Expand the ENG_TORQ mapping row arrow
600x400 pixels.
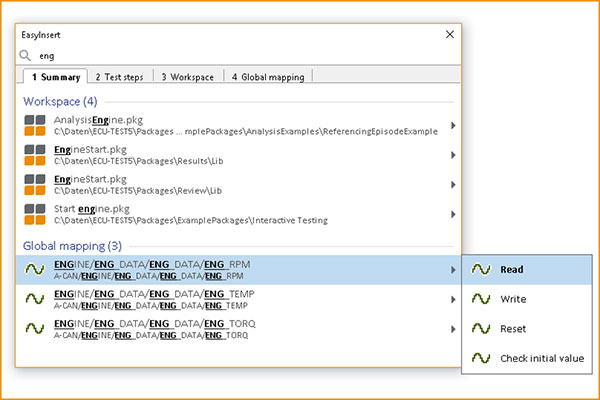pyautogui.click(x=454, y=327)
